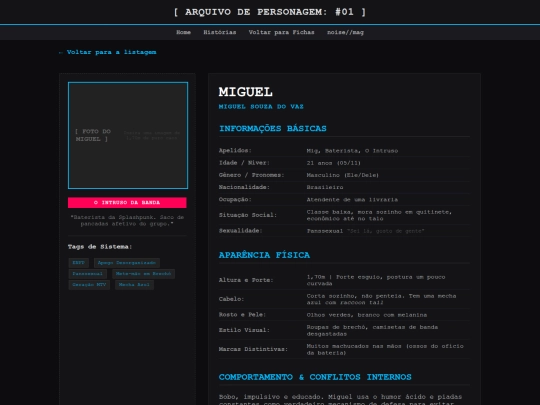Click the hair description Corta sozinho text

coord(381,299)
